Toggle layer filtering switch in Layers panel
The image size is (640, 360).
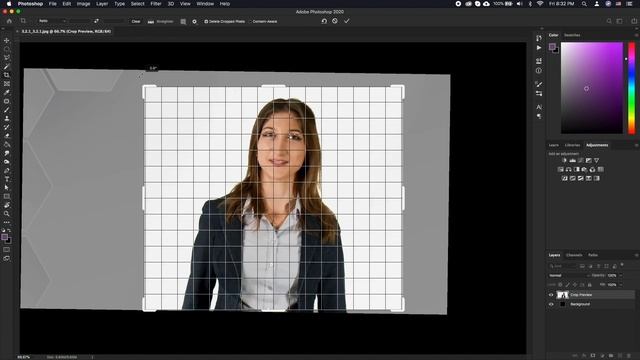pyautogui.click(x=622, y=265)
